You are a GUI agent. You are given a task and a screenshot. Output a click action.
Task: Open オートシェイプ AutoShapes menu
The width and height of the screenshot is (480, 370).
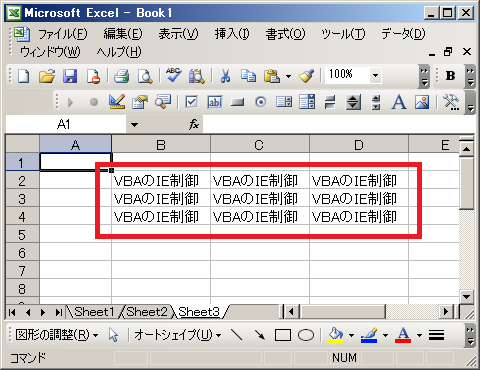177,335
